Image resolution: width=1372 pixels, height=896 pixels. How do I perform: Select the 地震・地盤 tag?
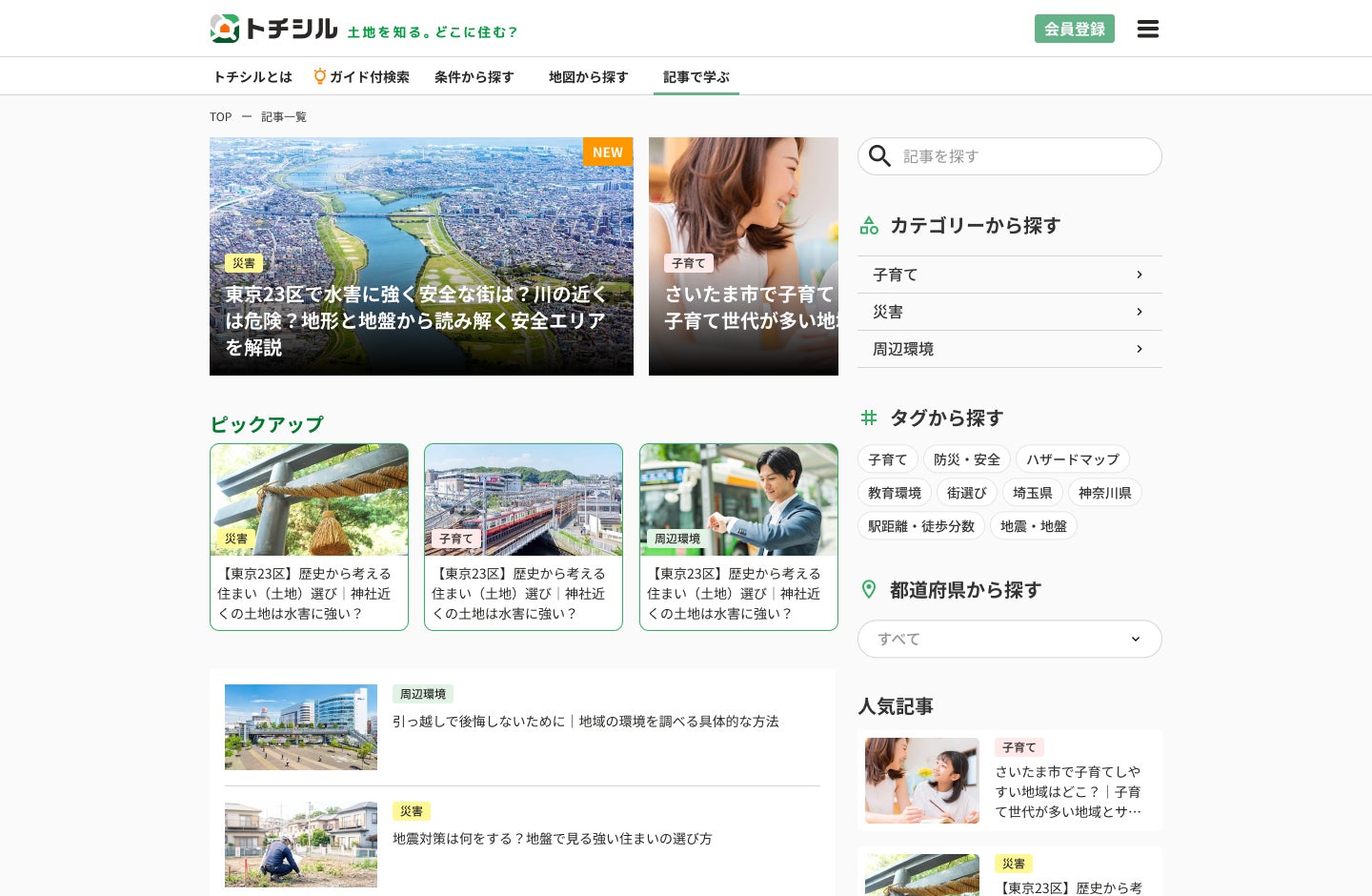[x=1034, y=526]
